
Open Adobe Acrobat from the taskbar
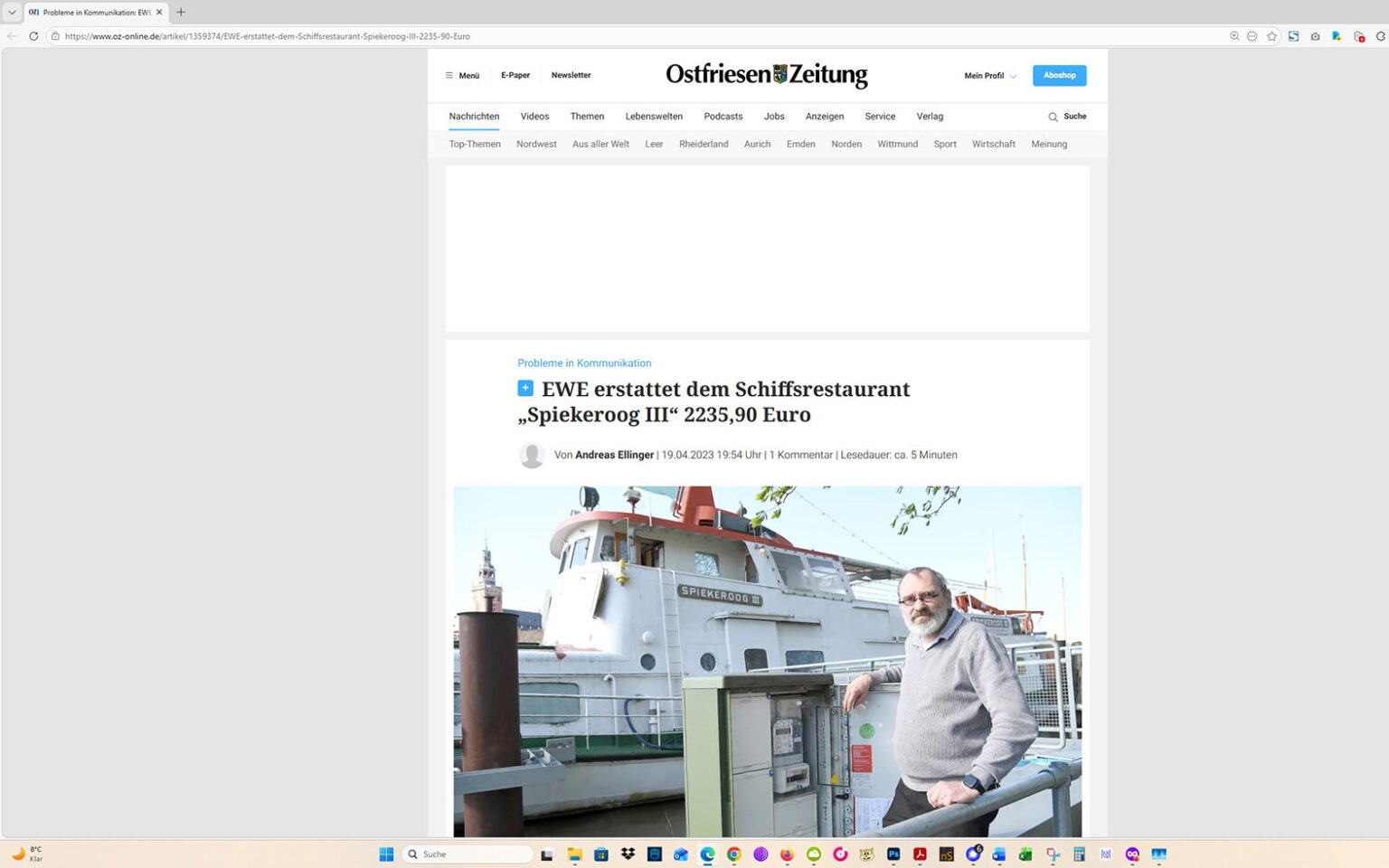[x=919, y=854]
